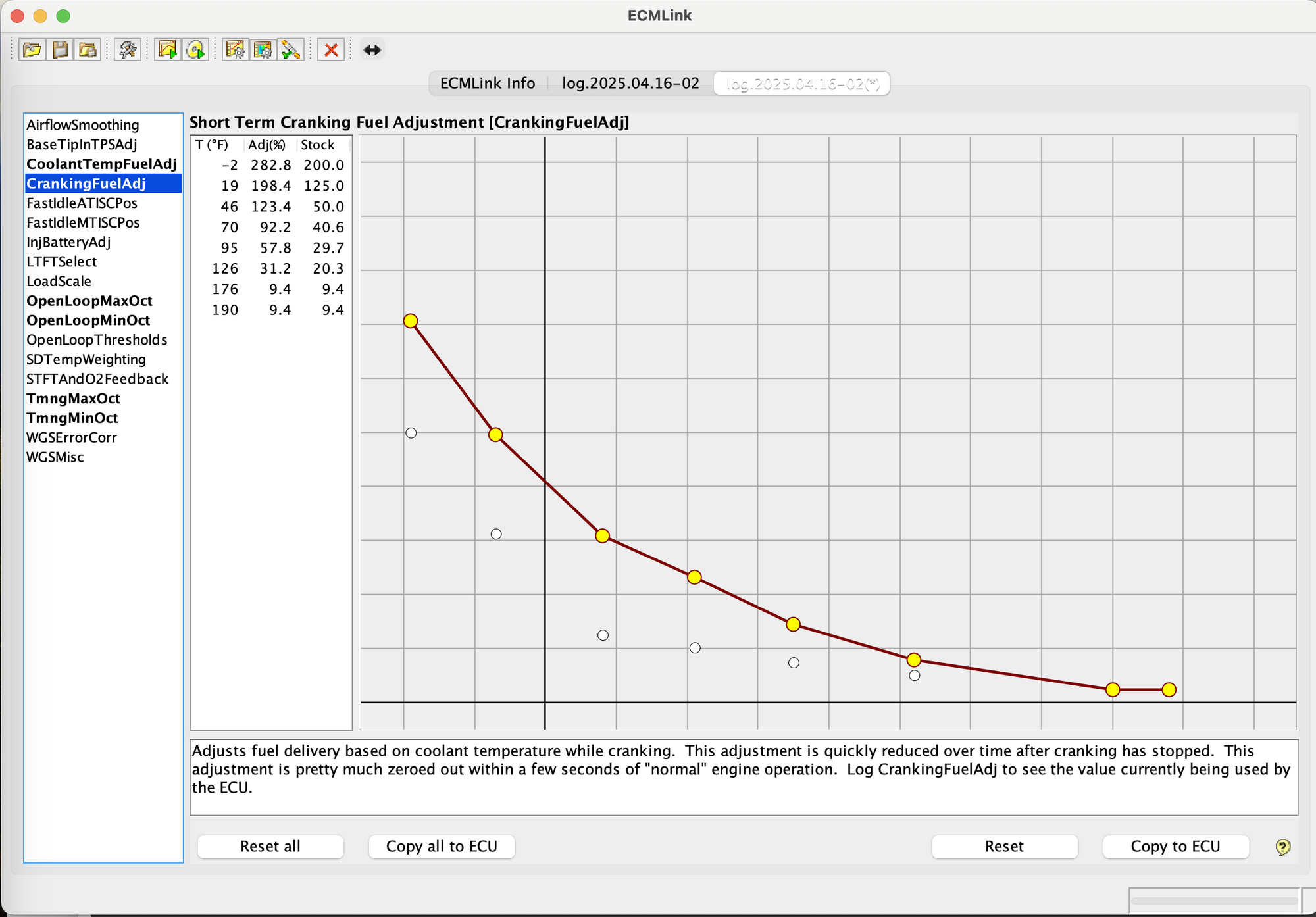
Task: Select WGSErrorCorr in the list
Action: pos(103,438)
